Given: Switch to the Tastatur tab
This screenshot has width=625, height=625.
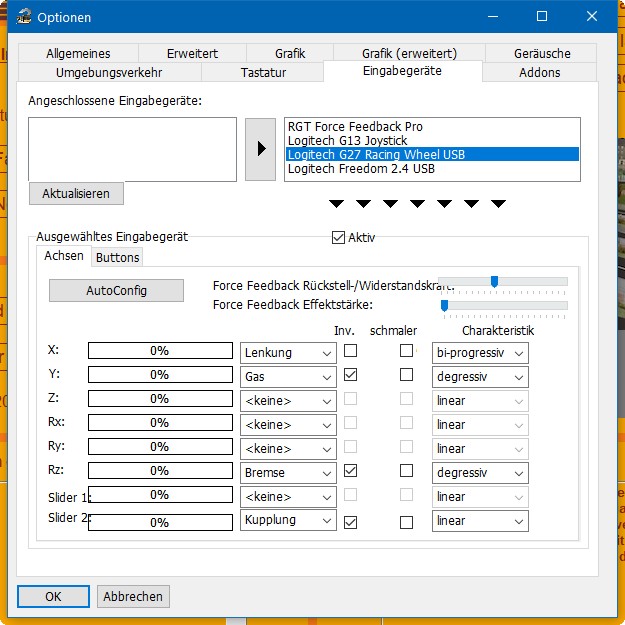Looking at the screenshot, I should coord(263,73).
